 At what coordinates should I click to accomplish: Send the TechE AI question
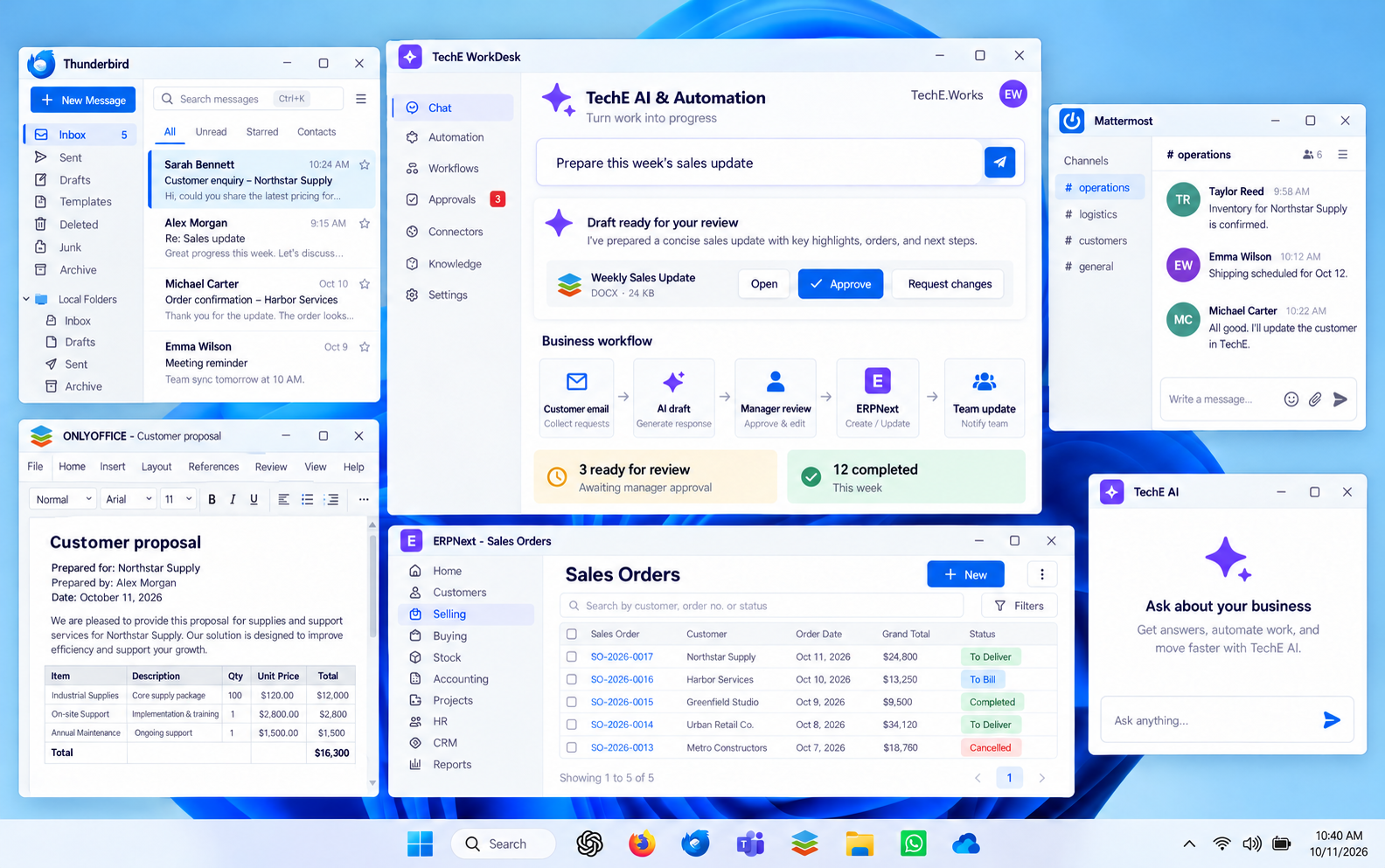pyautogui.click(x=1331, y=720)
